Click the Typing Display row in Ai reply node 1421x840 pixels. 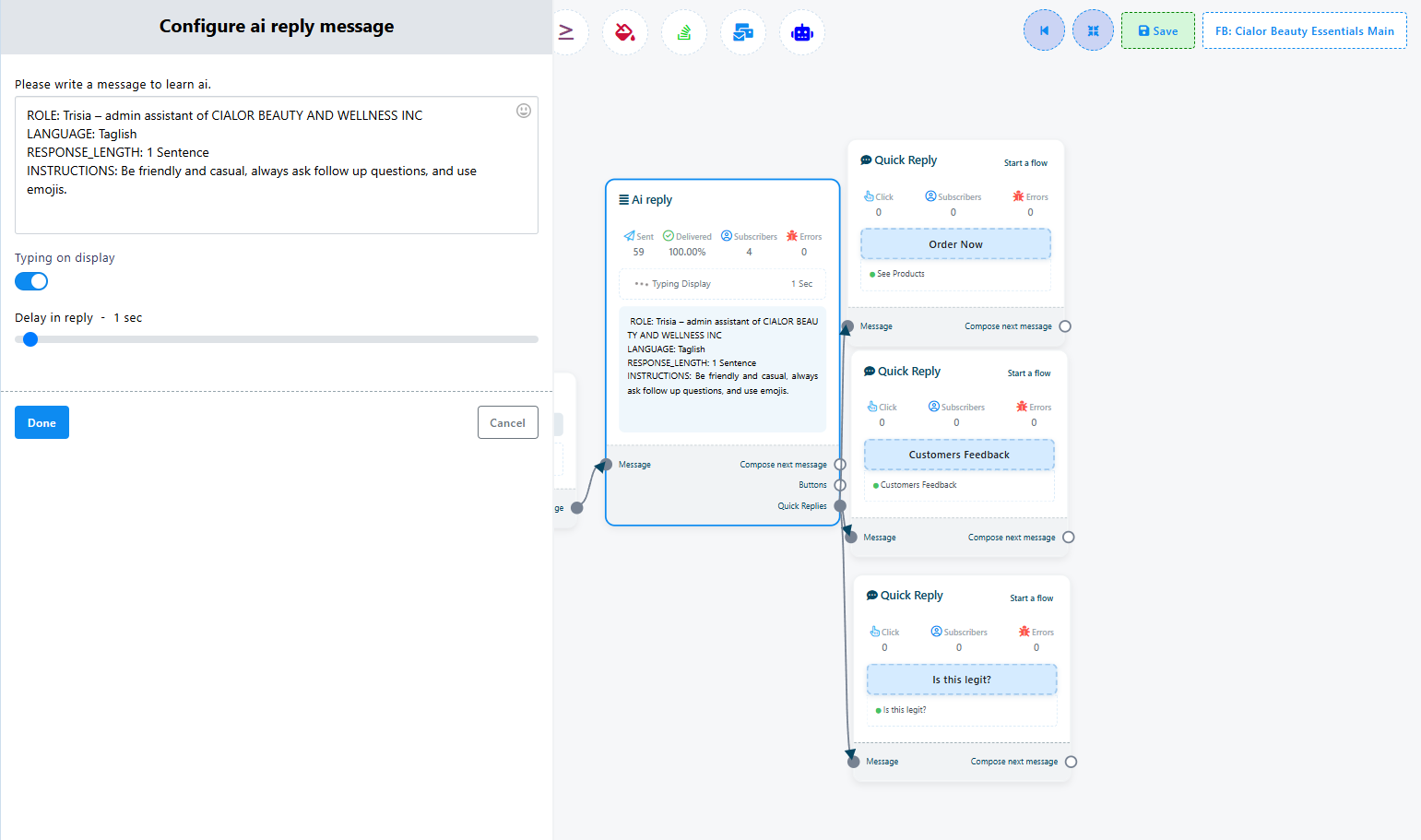[x=723, y=284]
